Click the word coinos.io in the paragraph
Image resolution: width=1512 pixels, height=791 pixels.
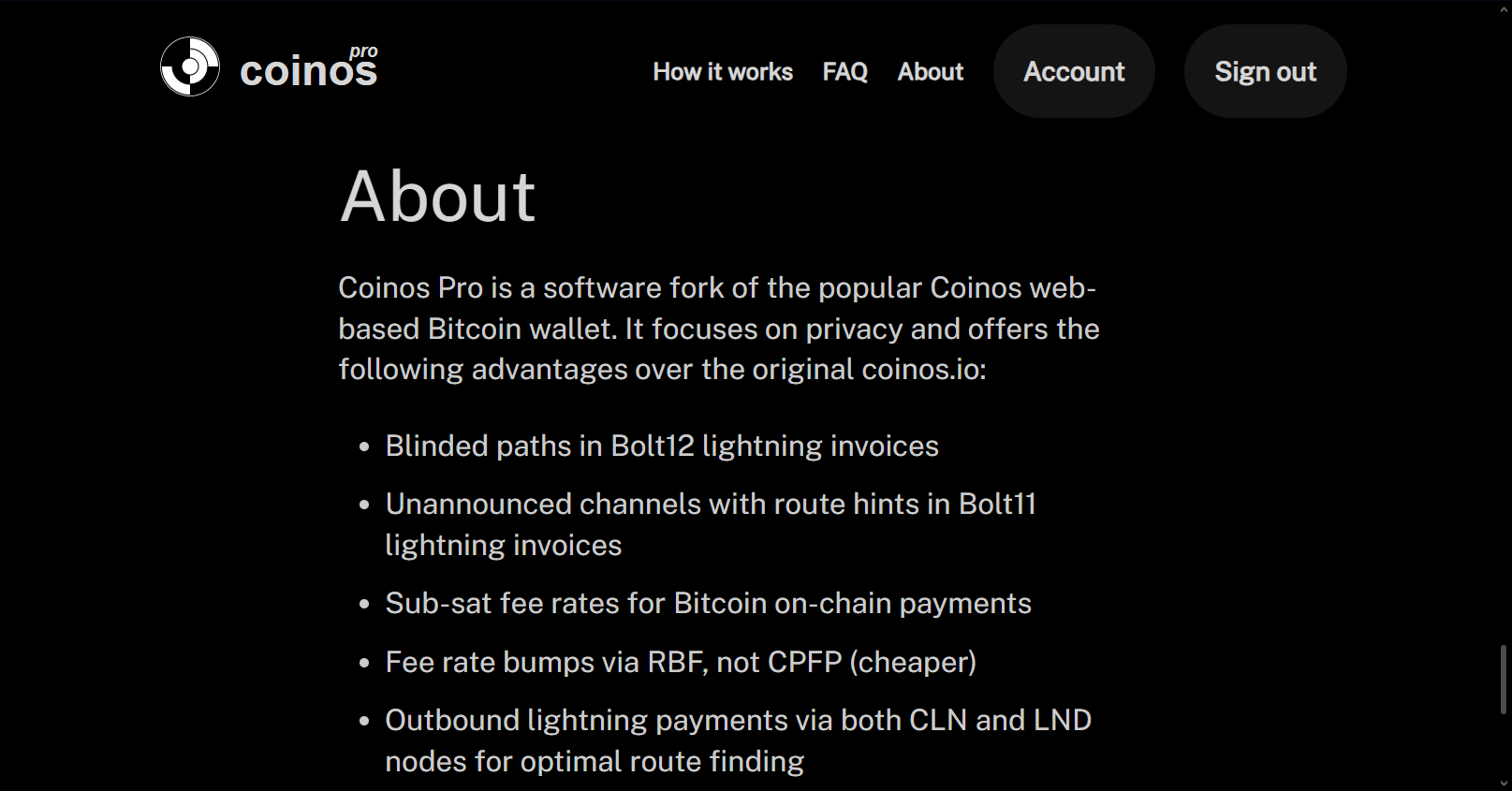[x=920, y=370]
